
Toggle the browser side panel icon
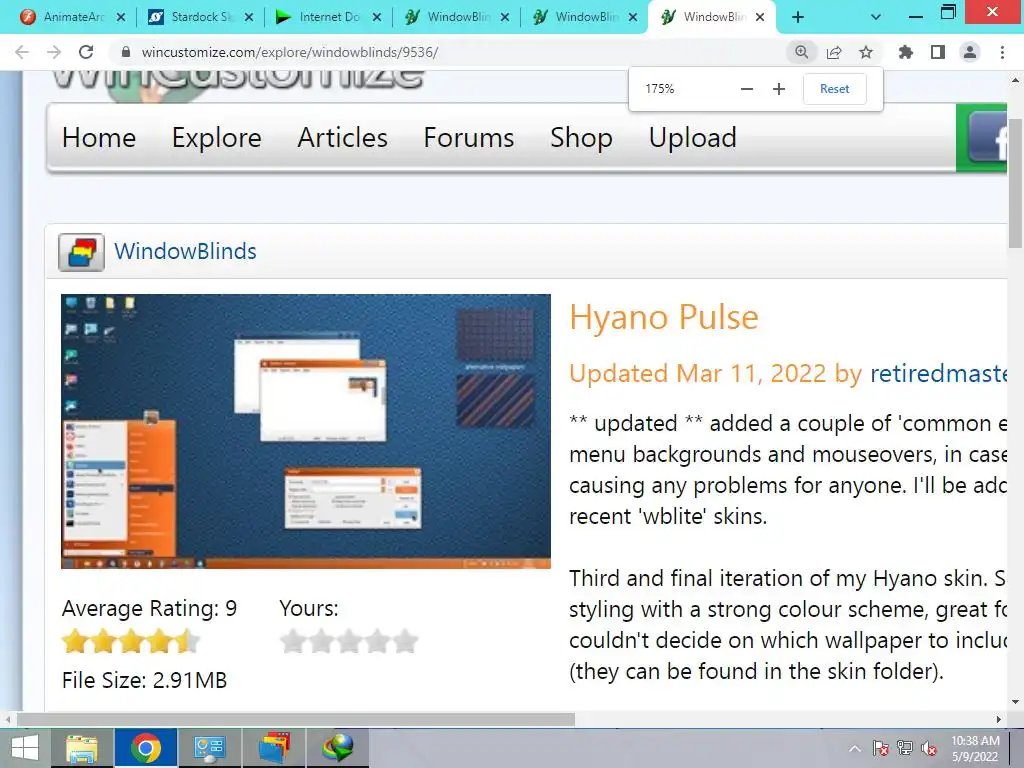tap(938, 52)
